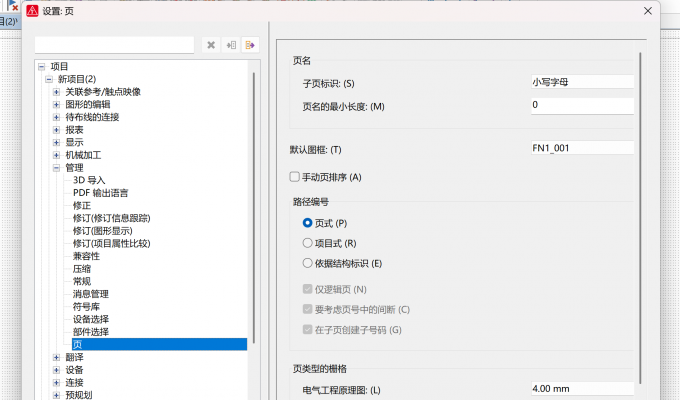Click the 电气工程原理图 grid field 4.00 mm
680x400 pixels.
[582, 389]
